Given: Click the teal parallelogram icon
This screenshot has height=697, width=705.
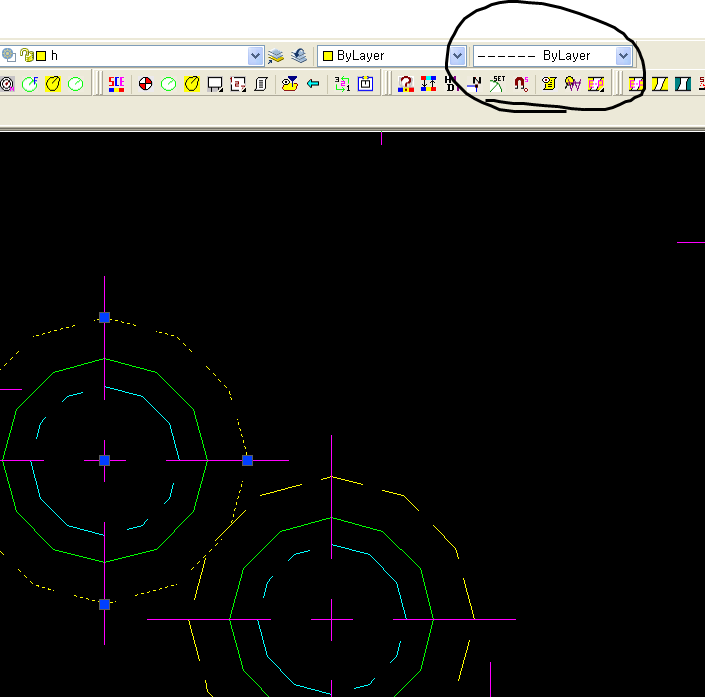Looking at the screenshot, I should (x=683, y=84).
